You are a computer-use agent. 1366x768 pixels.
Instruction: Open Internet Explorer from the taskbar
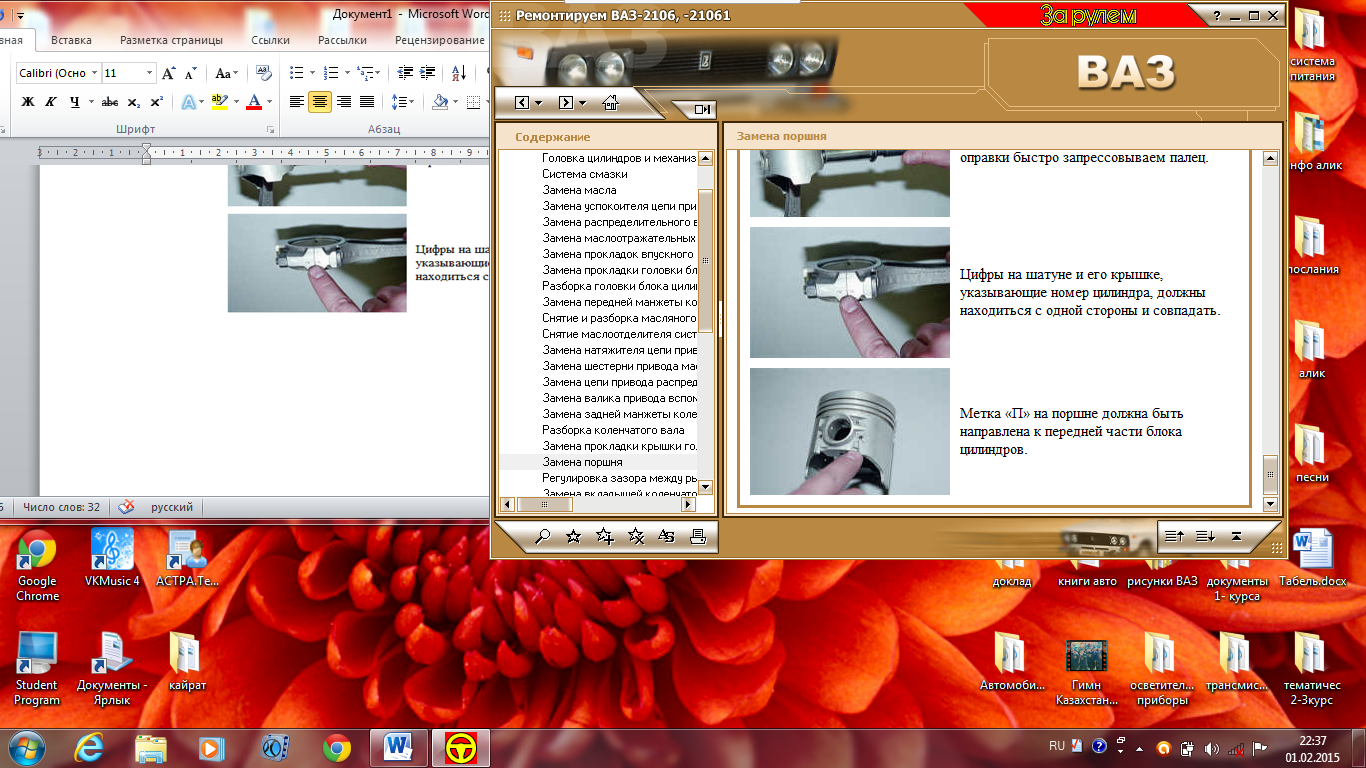[x=91, y=747]
